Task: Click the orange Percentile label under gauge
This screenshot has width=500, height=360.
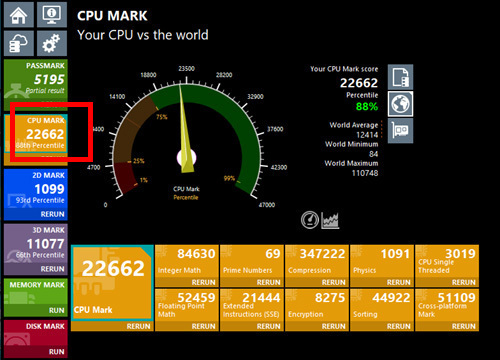Action: pyautogui.click(x=186, y=197)
